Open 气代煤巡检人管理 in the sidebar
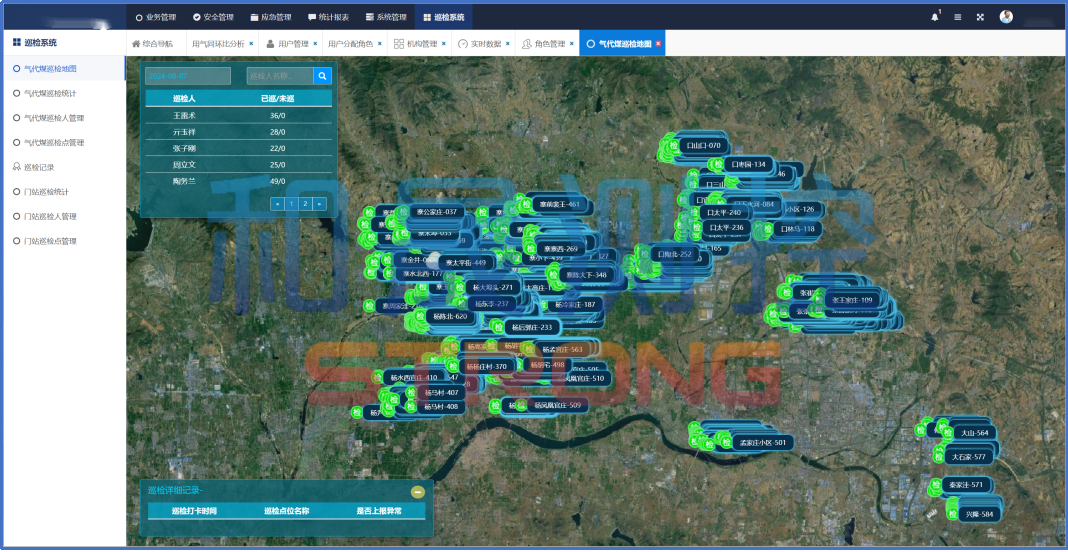The height and width of the screenshot is (552, 1068). pyautogui.click(x=65, y=118)
